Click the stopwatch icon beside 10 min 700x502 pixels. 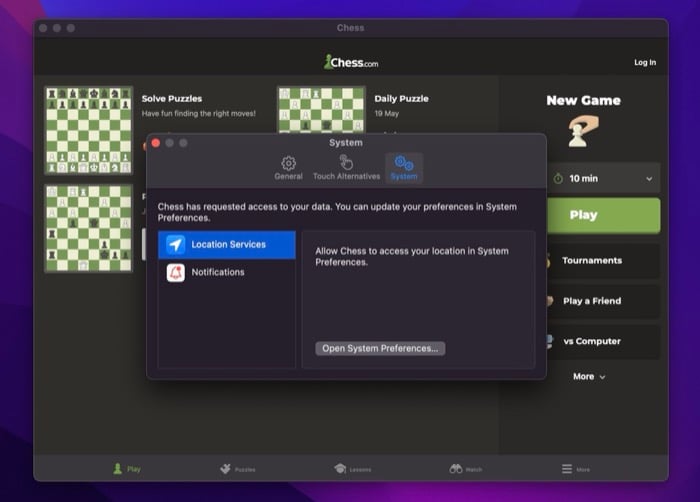click(558, 178)
